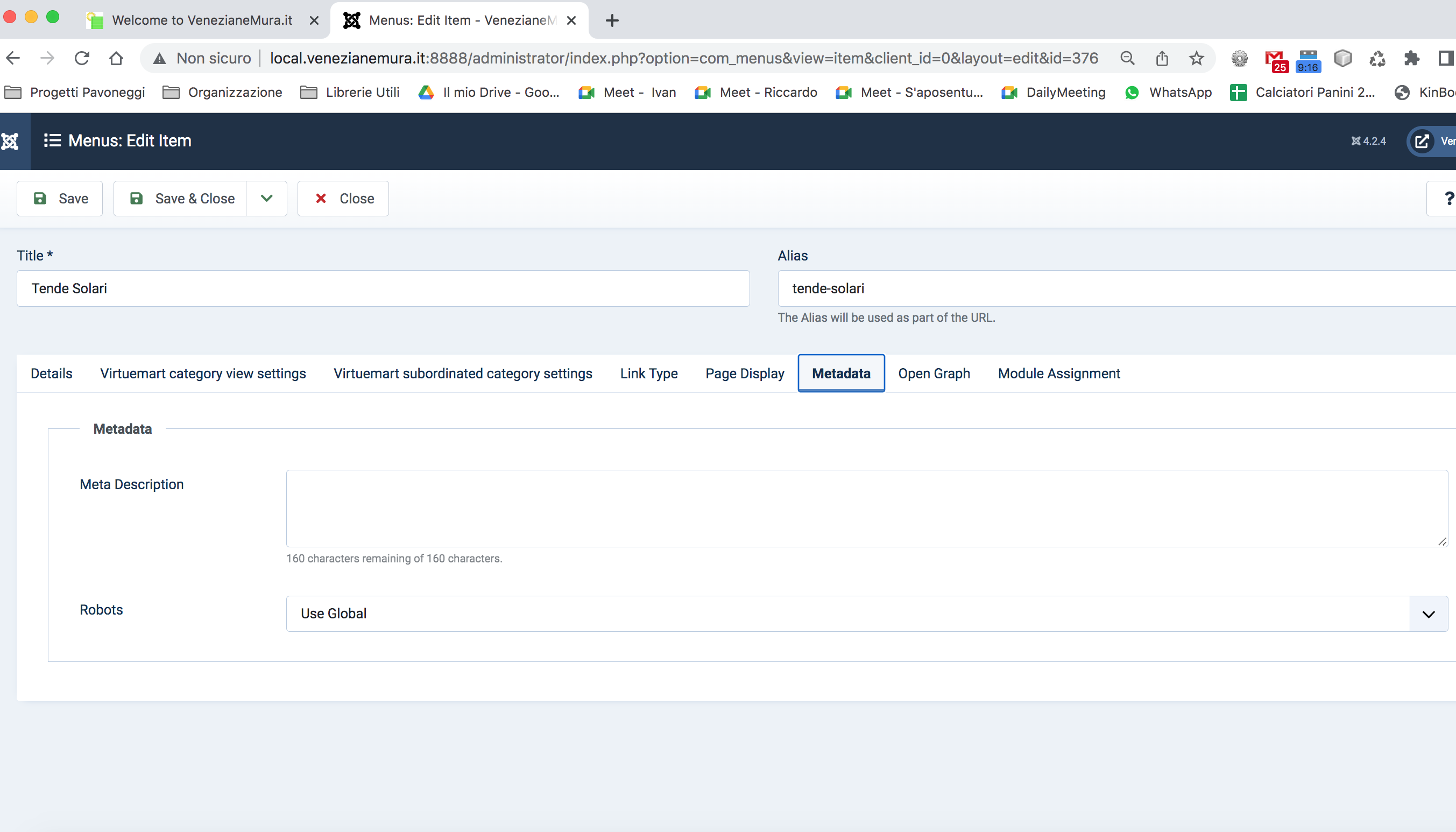The height and width of the screenshot is (832, 1456).
Task: Expand the Save & Close dropdown arrow
Action: click(x=266, y=198)
